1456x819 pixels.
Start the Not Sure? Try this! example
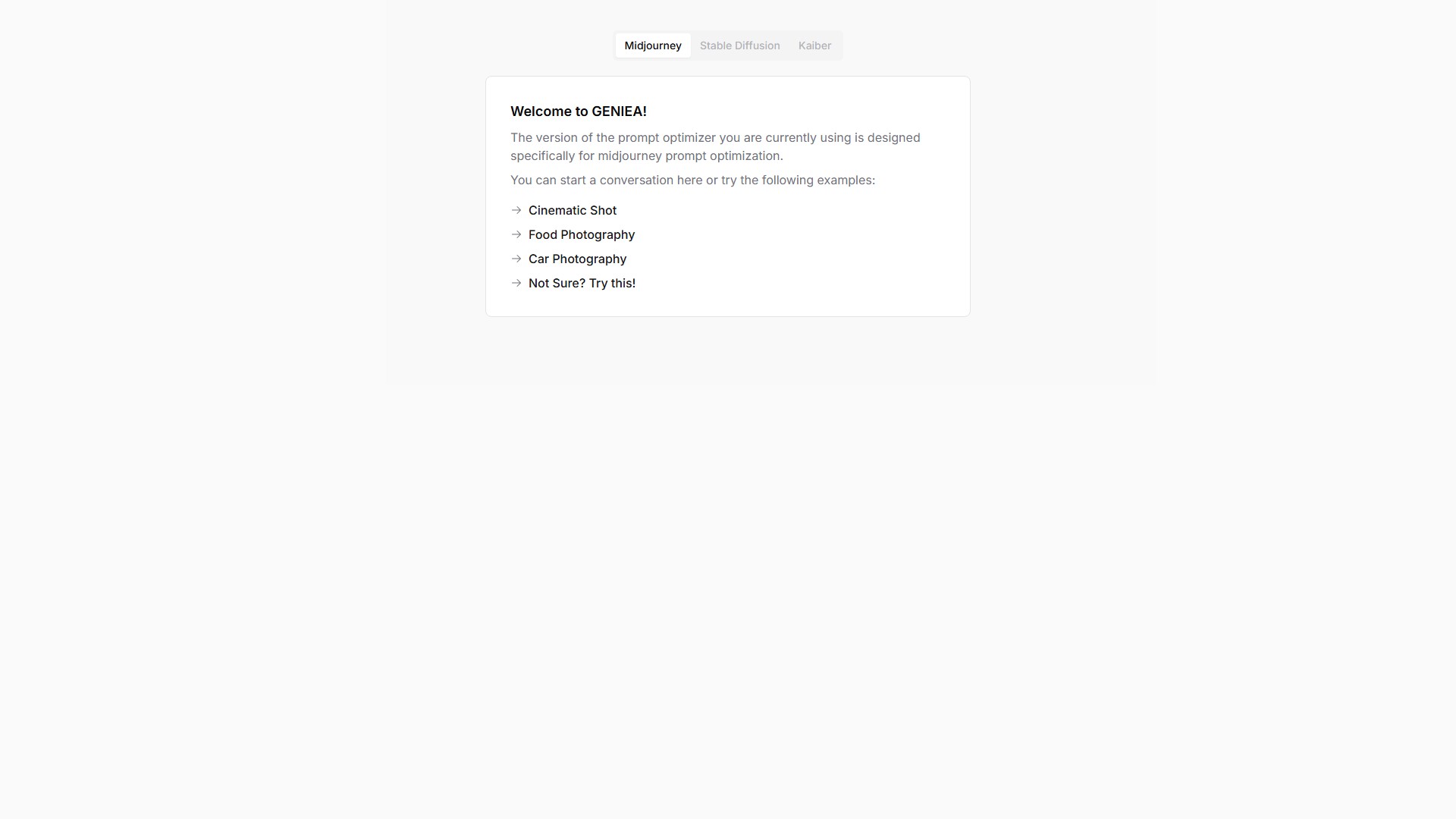[x=582, y=283]
